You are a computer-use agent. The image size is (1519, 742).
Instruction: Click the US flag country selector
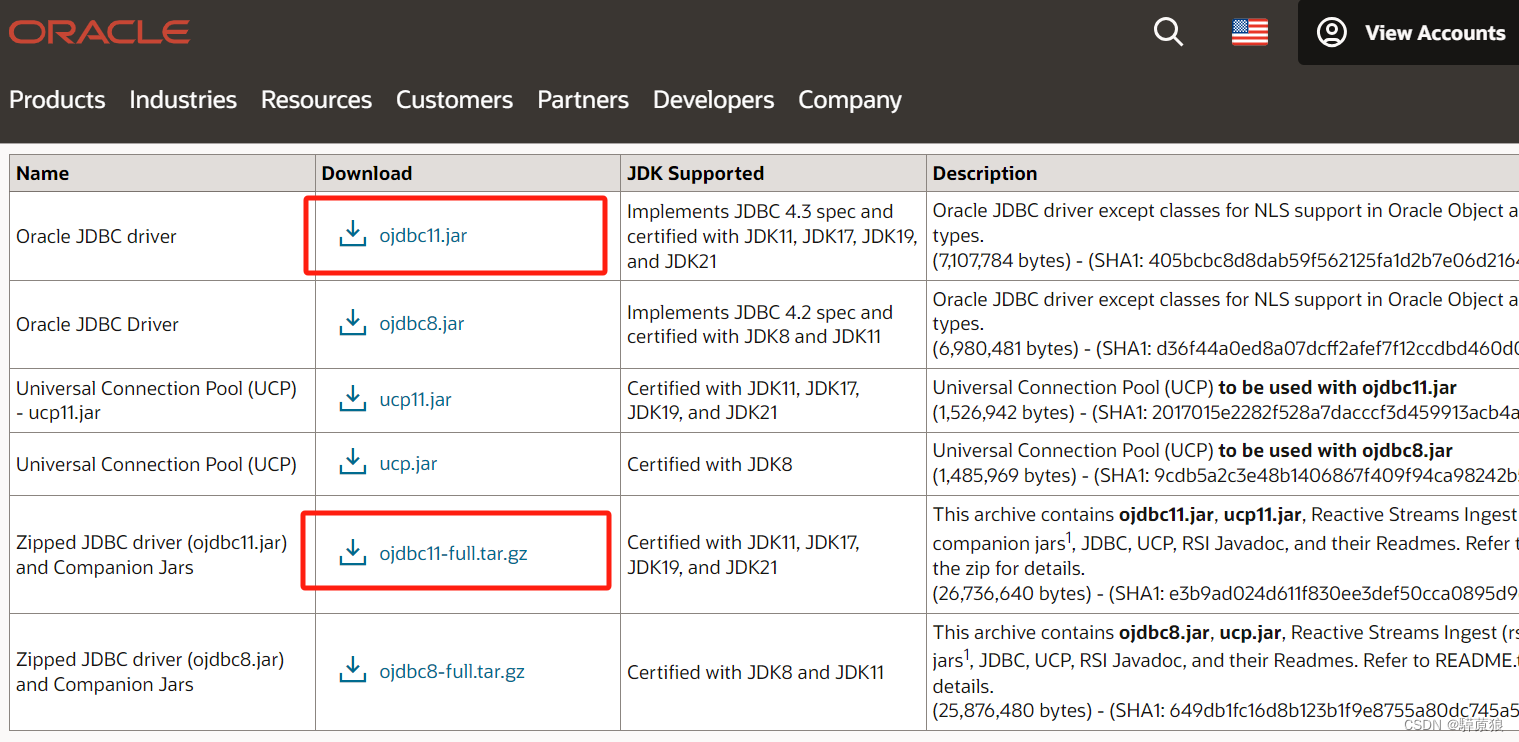pos(1250,32)
